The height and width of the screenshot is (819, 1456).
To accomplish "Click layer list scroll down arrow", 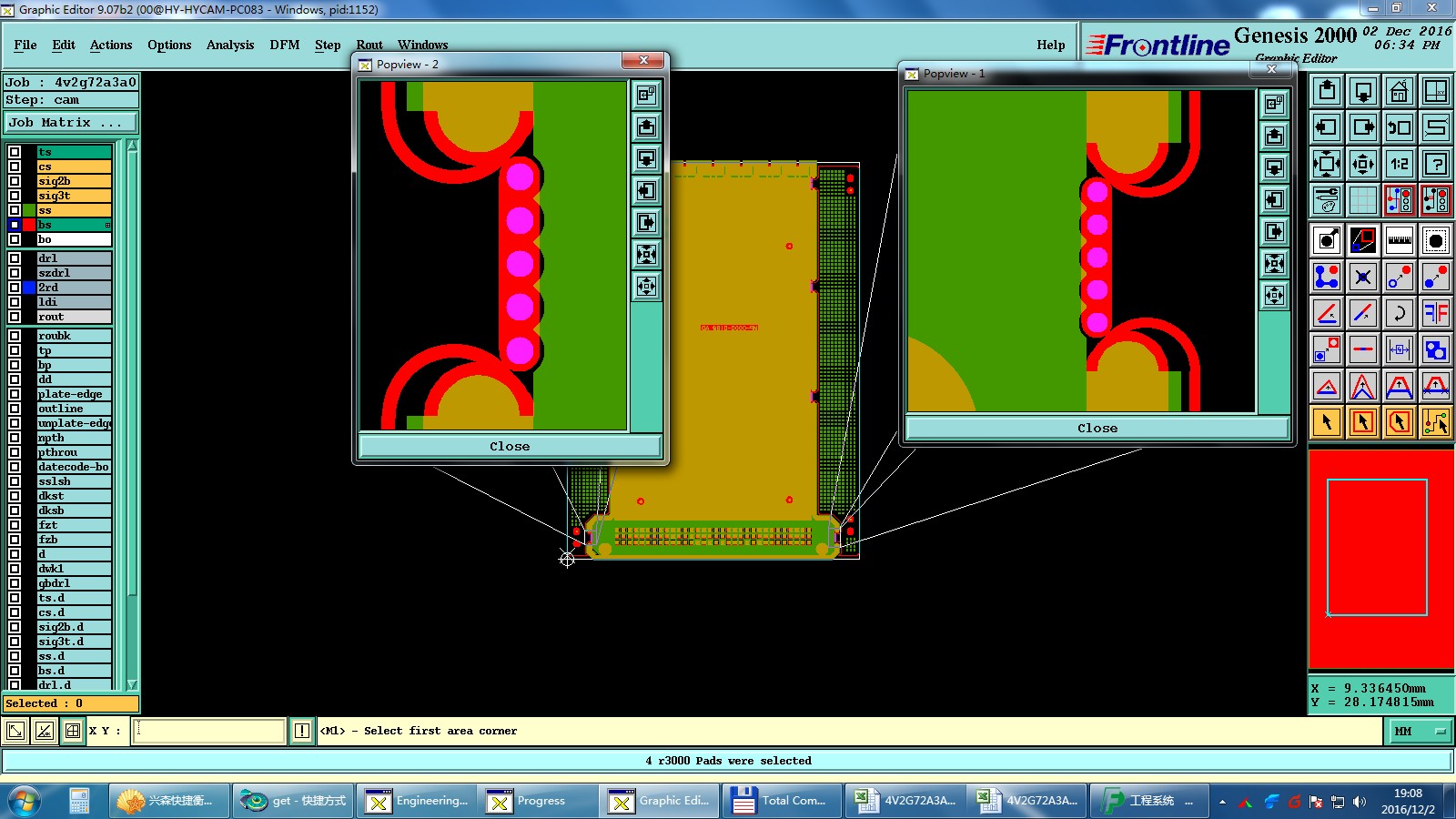I will pos(132,684).
